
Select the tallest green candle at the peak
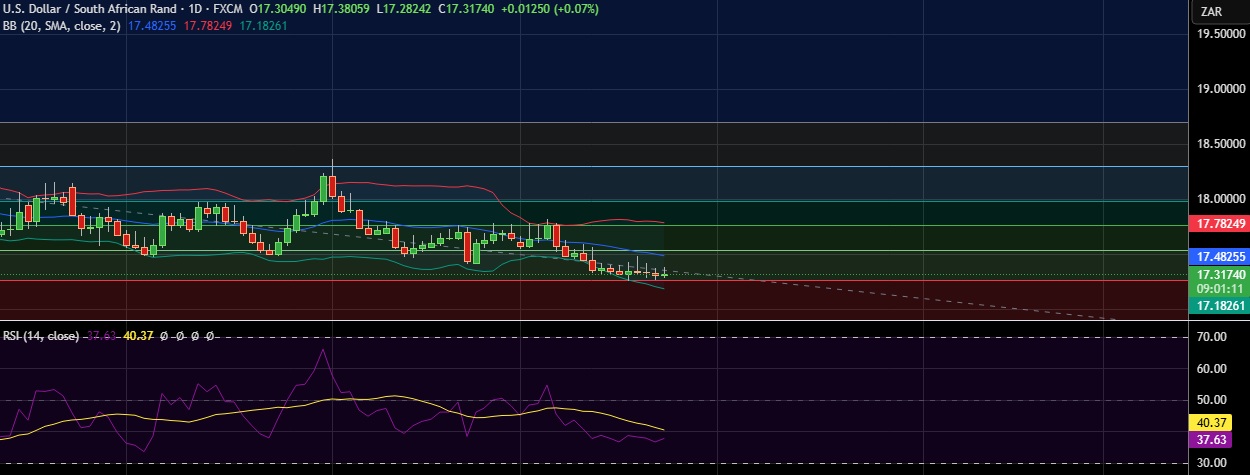[x=324, y=187]
